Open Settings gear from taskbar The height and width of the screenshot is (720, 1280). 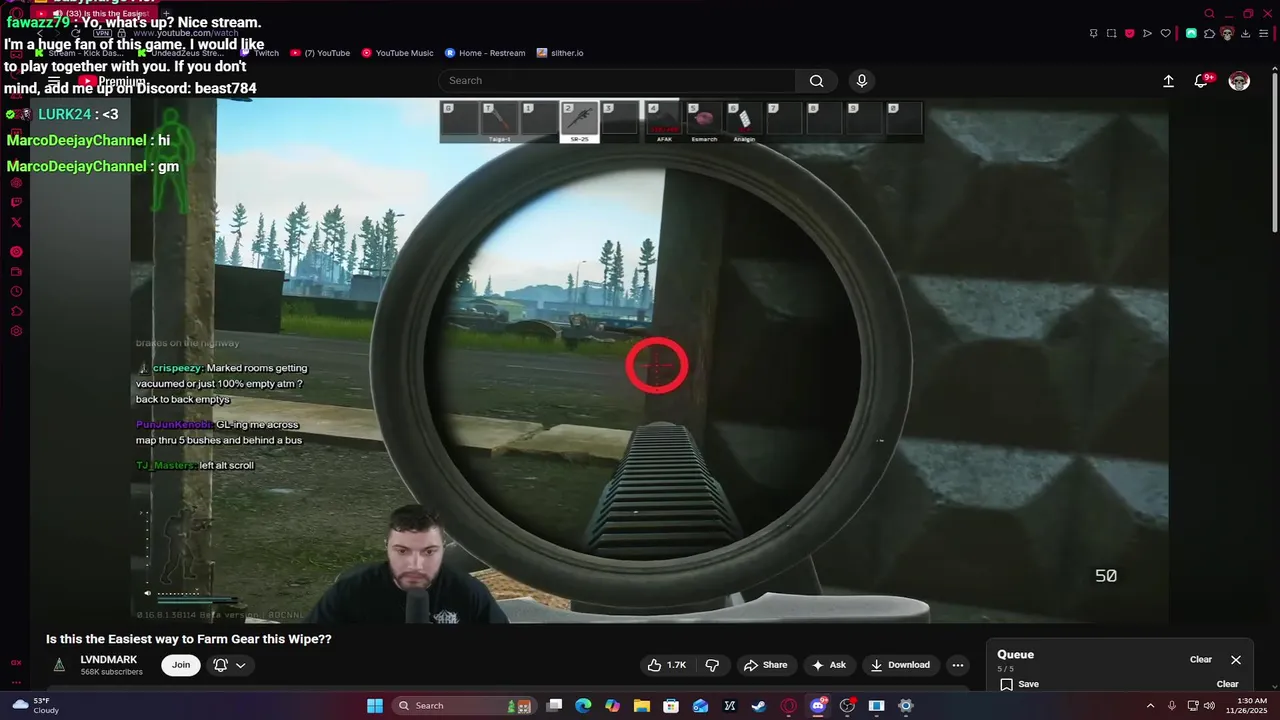pyautogui.click(x=906, y=706)
